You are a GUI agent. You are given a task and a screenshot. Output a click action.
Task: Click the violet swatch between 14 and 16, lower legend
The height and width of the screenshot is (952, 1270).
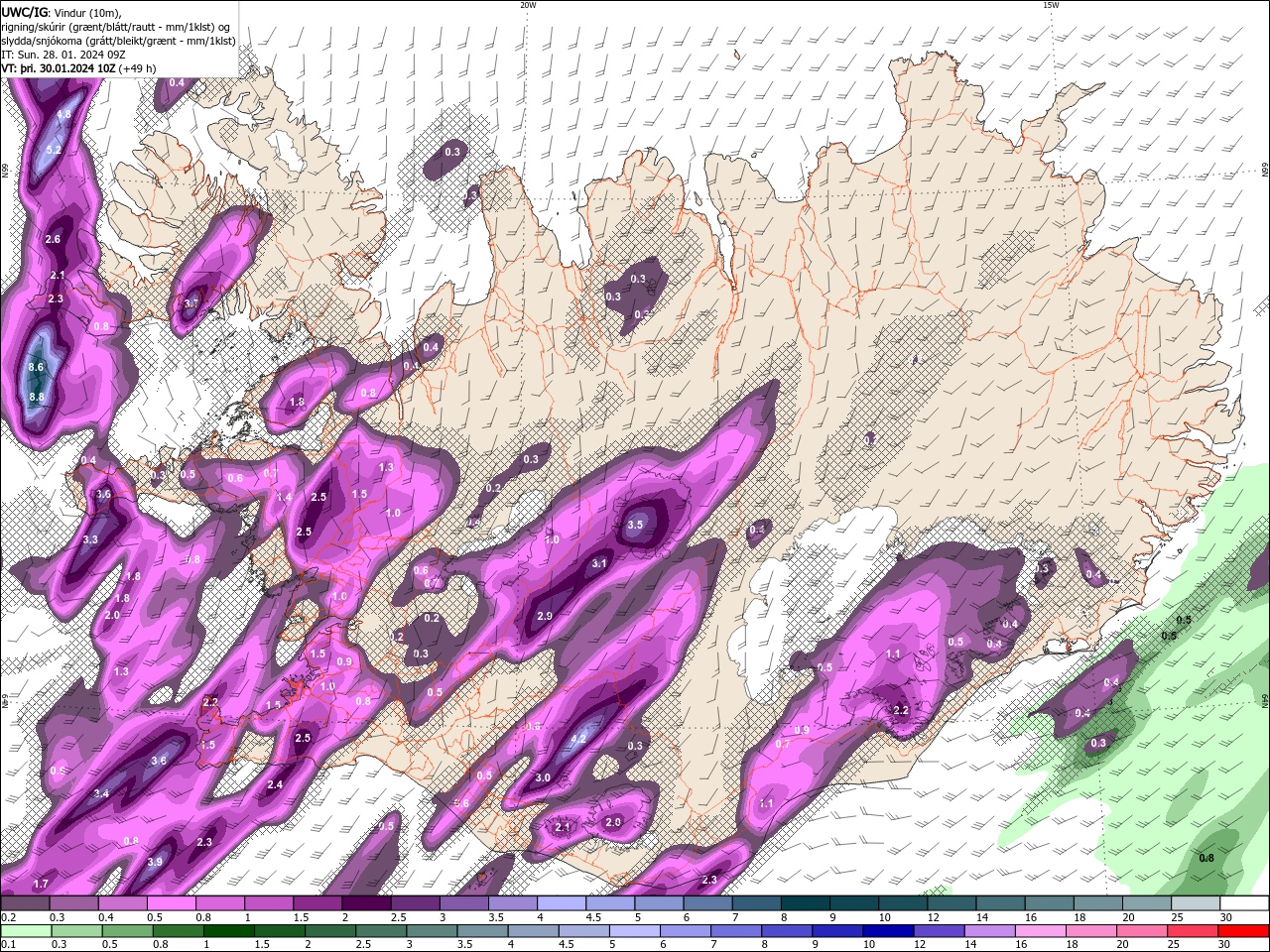coord(989,931)
